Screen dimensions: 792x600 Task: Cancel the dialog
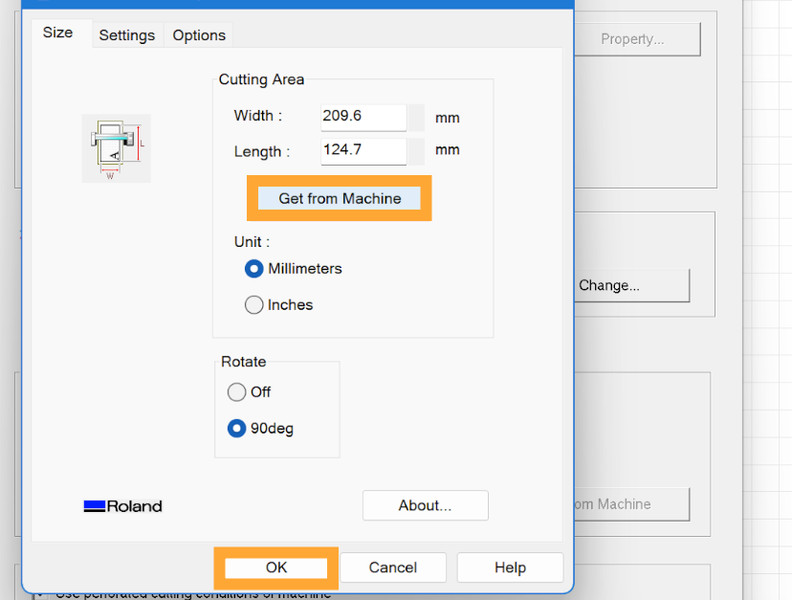click(393, 568)
